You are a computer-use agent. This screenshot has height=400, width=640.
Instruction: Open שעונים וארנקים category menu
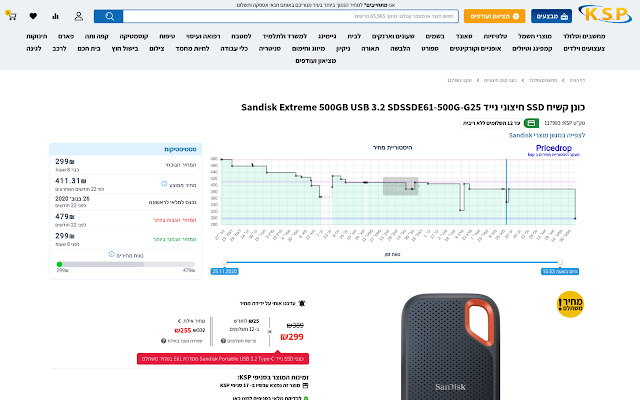393,36
